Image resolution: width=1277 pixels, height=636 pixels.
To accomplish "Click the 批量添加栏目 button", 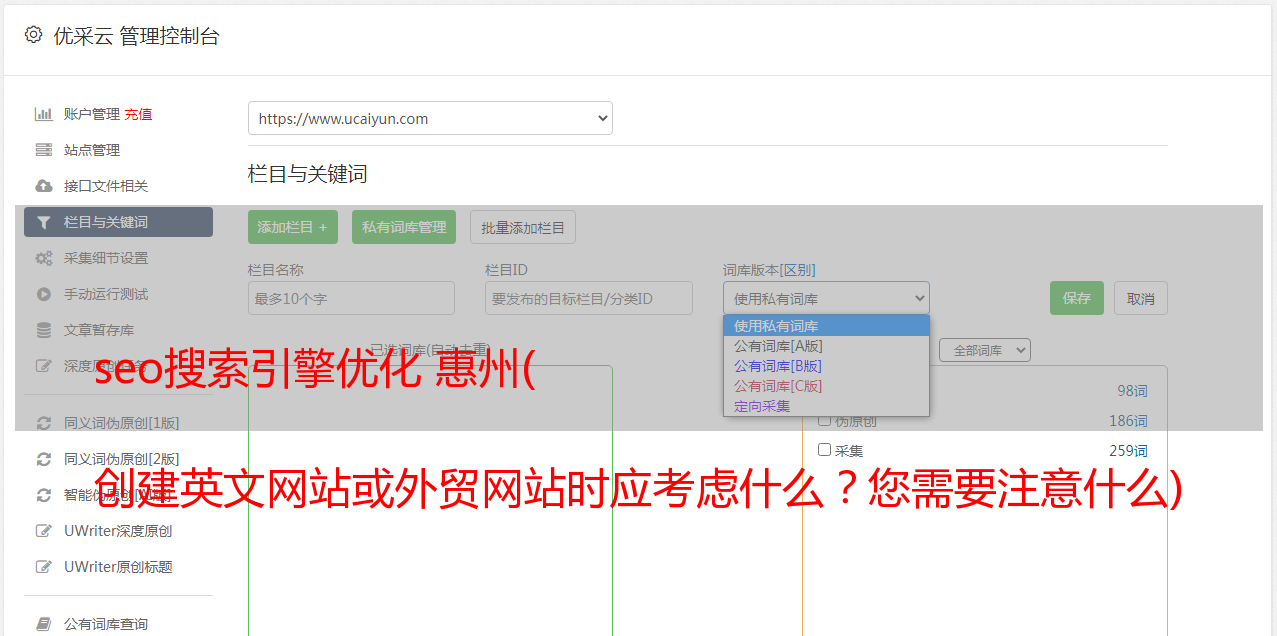I will click(523, 227).
